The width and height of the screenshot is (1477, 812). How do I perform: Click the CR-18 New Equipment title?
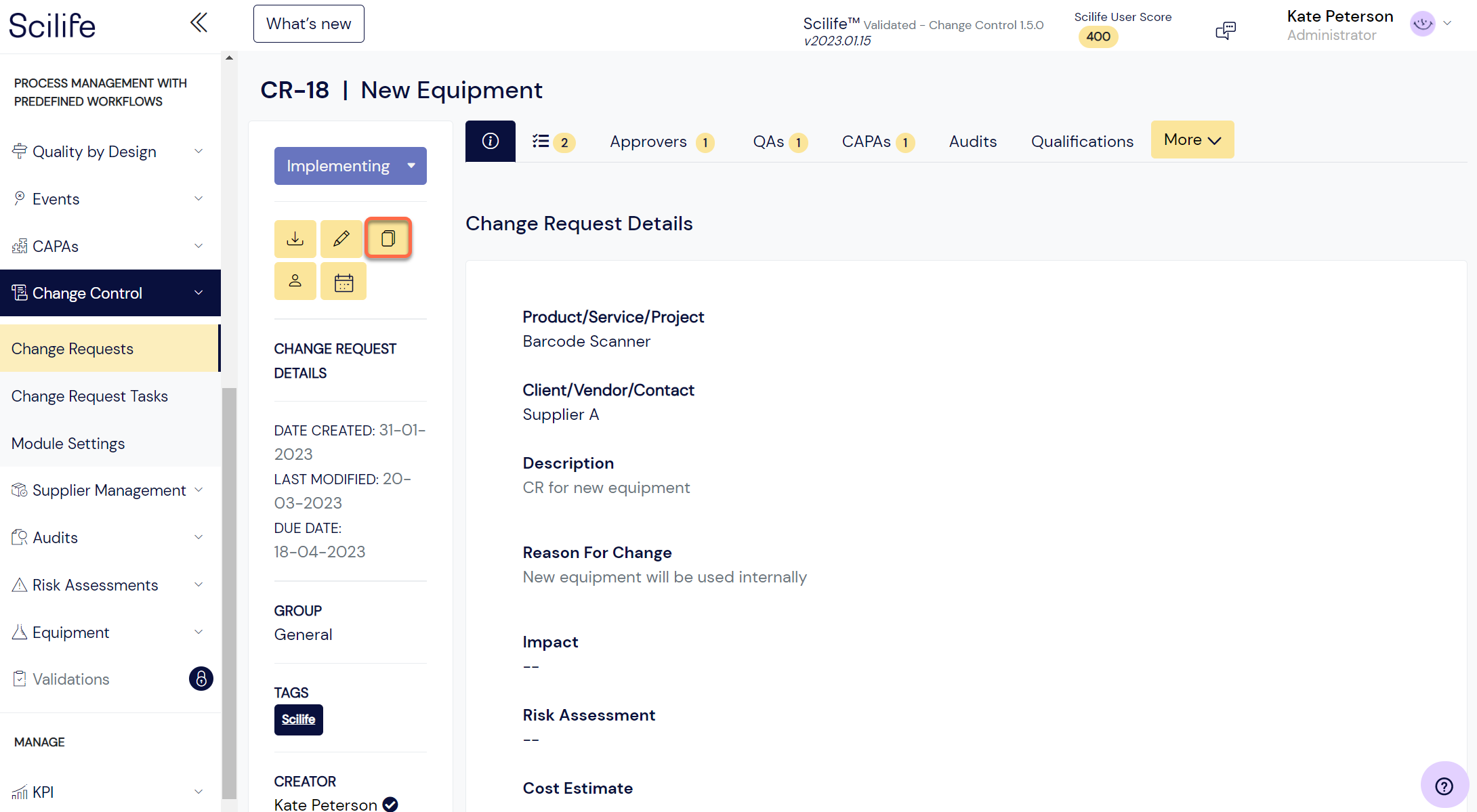401,90
